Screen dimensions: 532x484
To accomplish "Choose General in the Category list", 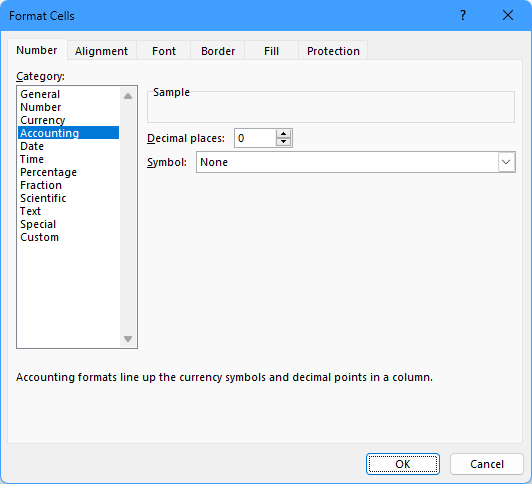I will (68, 94).
